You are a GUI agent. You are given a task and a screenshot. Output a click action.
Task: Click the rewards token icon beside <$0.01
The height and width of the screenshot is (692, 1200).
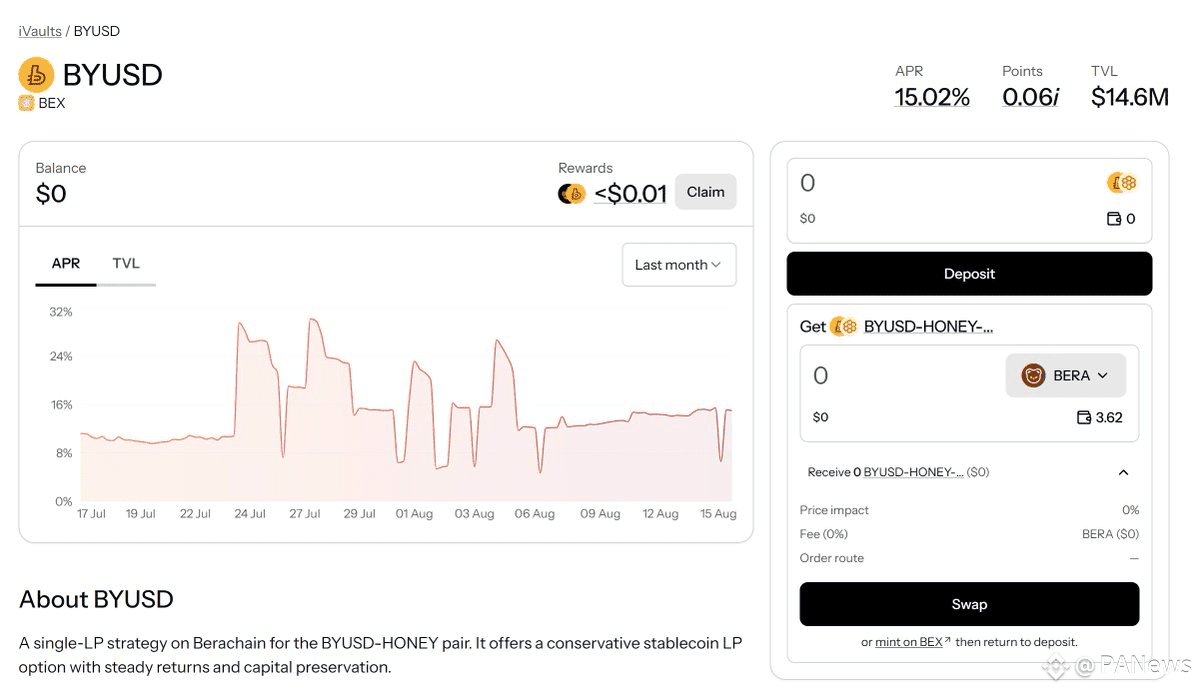point(572,193)
